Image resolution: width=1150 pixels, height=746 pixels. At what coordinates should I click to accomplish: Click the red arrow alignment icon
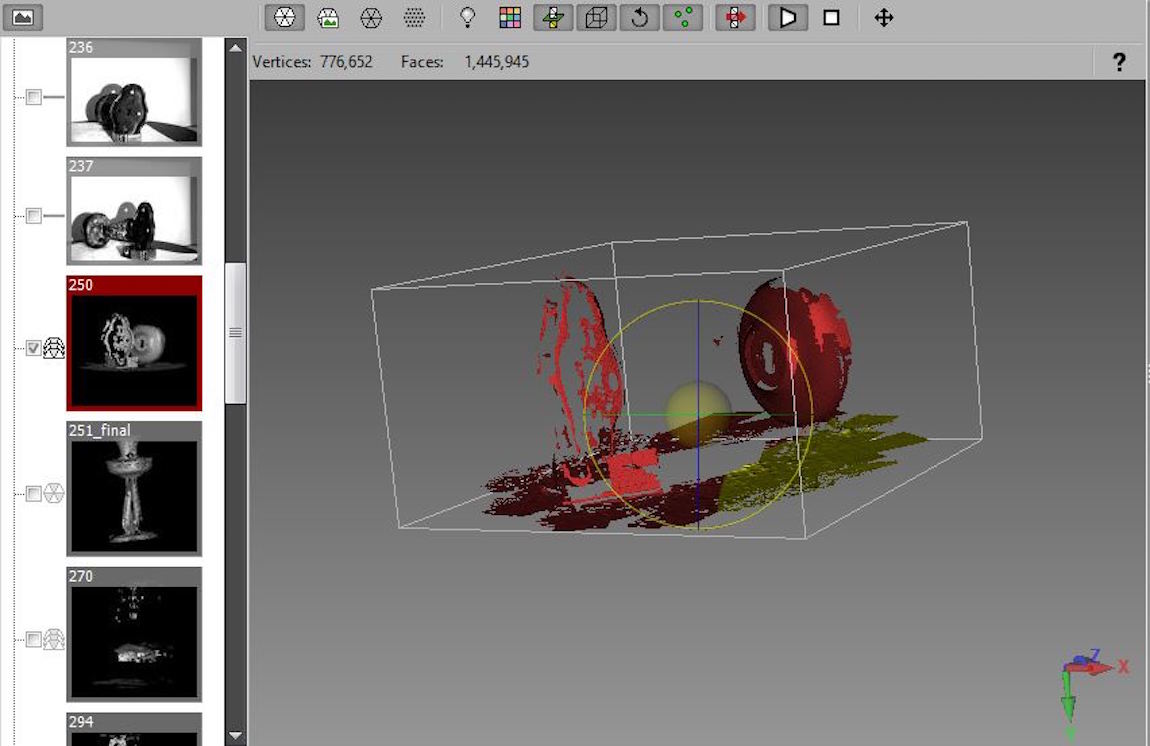click(x=735, y=18)
